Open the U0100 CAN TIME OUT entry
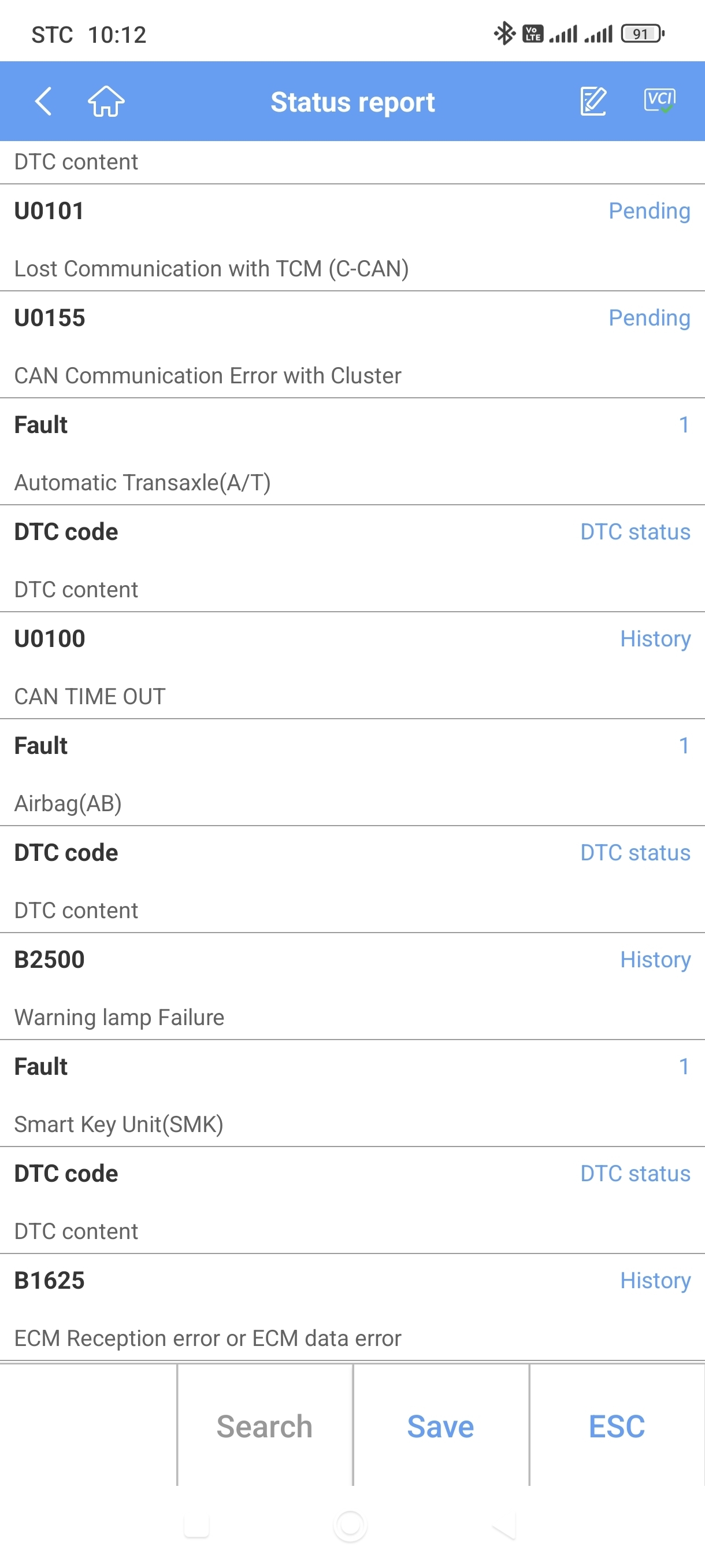This screenshot has height=1568, width=705. (50, 639)
